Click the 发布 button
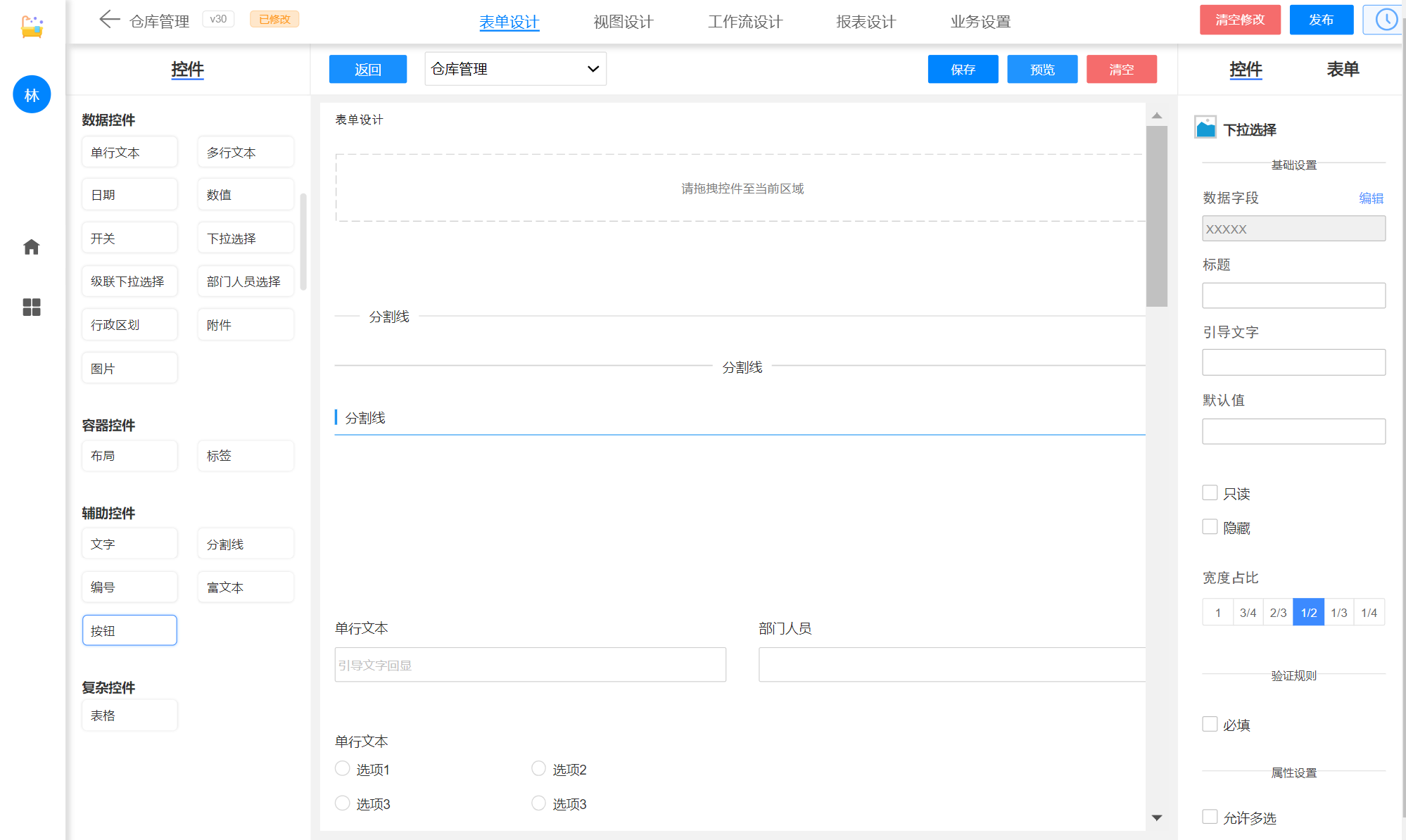 pyautogui.click(x=1321, y=20)
